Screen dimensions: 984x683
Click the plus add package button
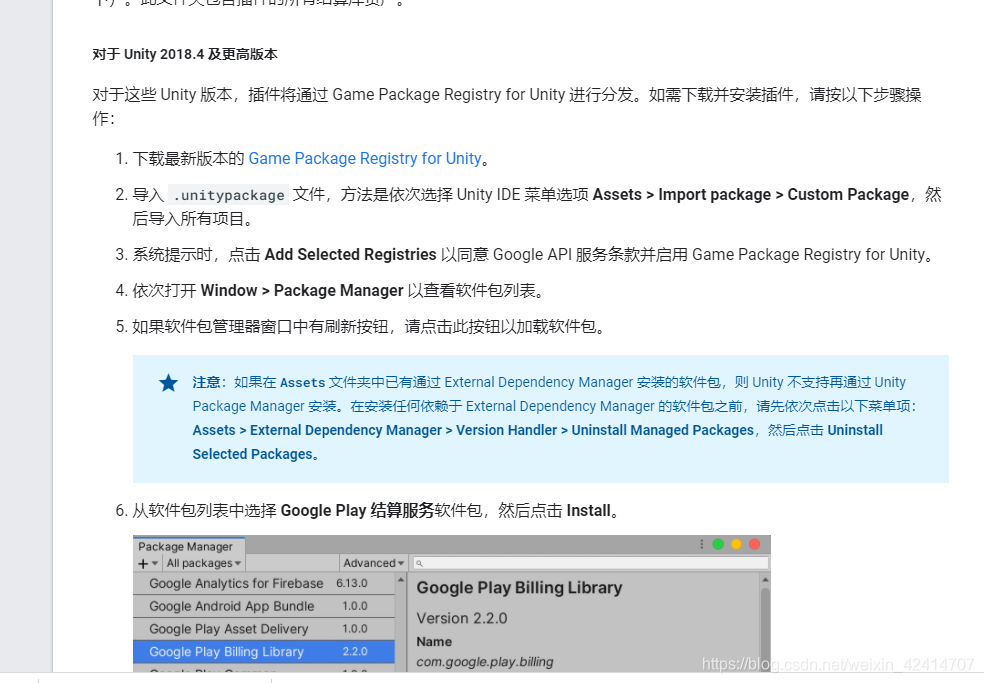[148, 563]
